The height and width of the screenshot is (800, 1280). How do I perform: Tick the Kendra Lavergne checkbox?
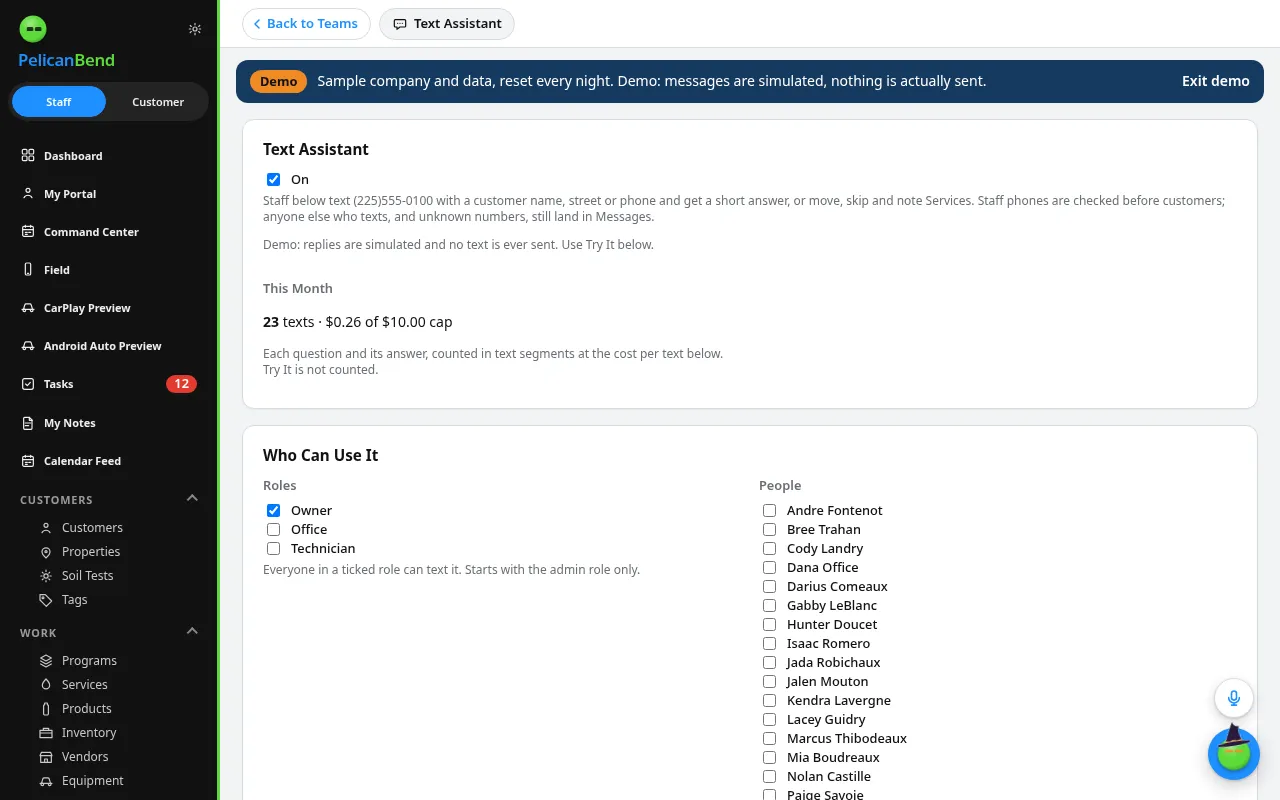769,701
